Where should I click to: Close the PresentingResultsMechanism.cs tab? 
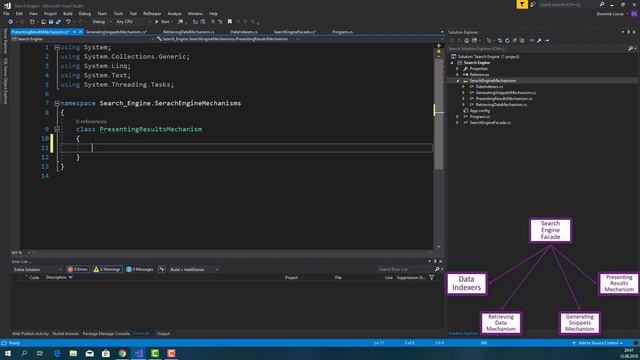coord(80,32)
